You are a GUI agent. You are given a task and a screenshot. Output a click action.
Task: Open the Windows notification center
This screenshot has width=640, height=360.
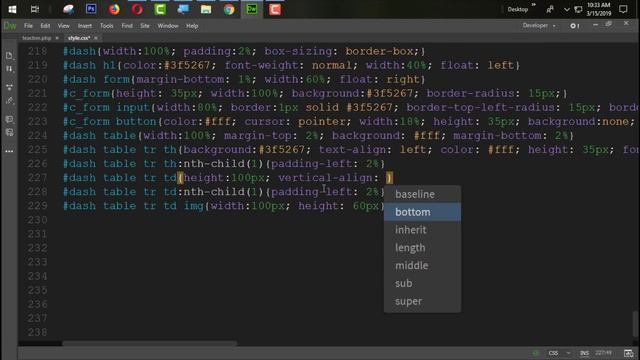coord(623,9)
